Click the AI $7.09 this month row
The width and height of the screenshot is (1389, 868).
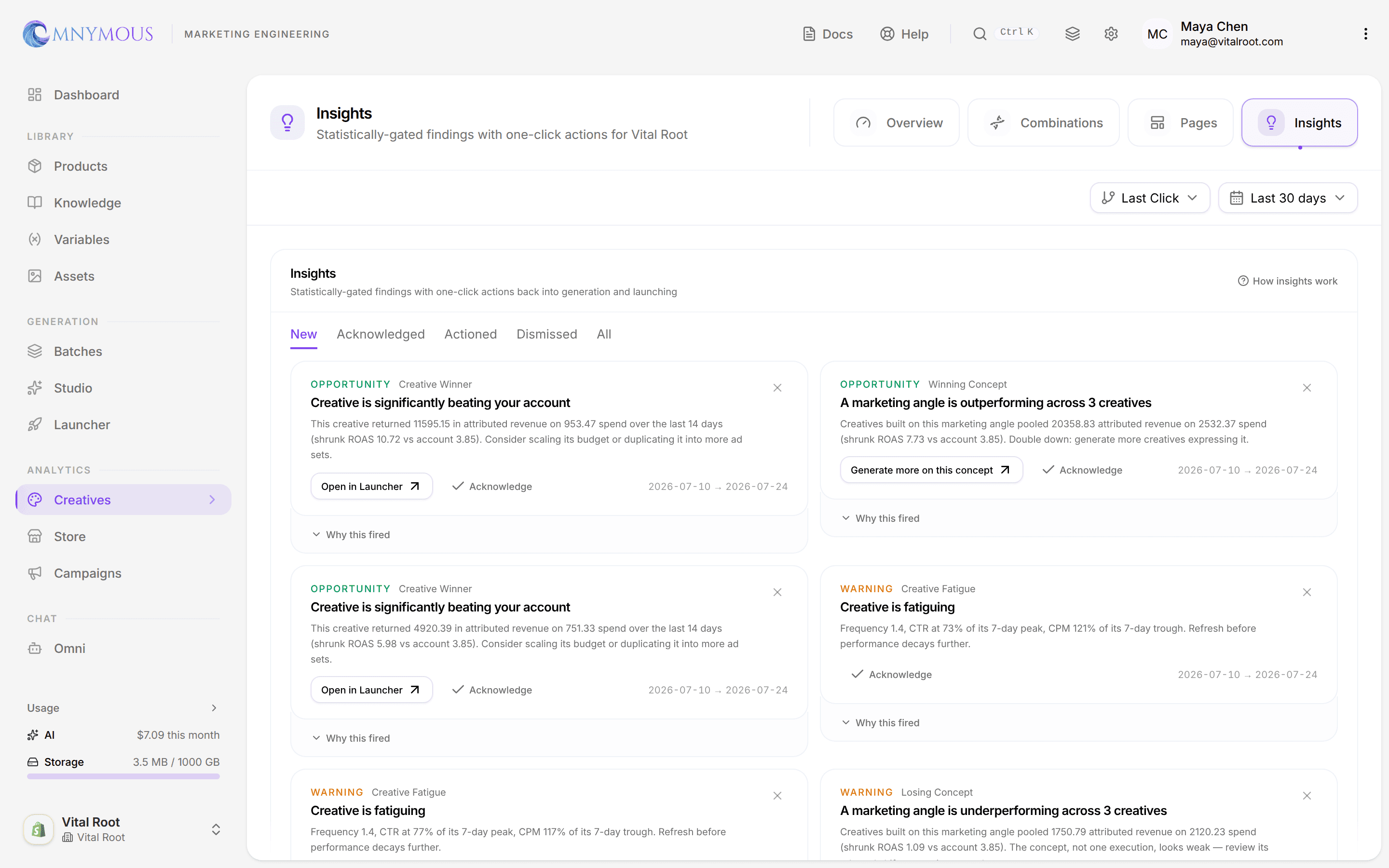point(123,735)
